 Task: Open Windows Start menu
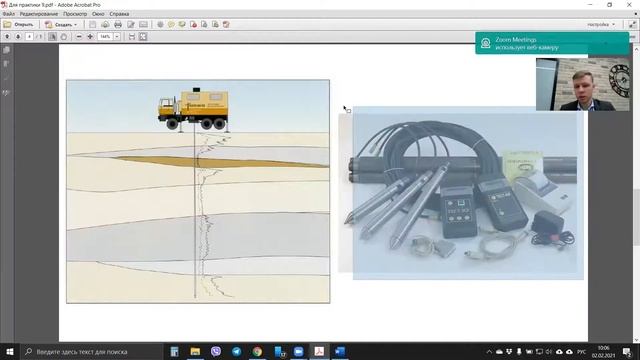pyautogui.click(x=10, y=351)
